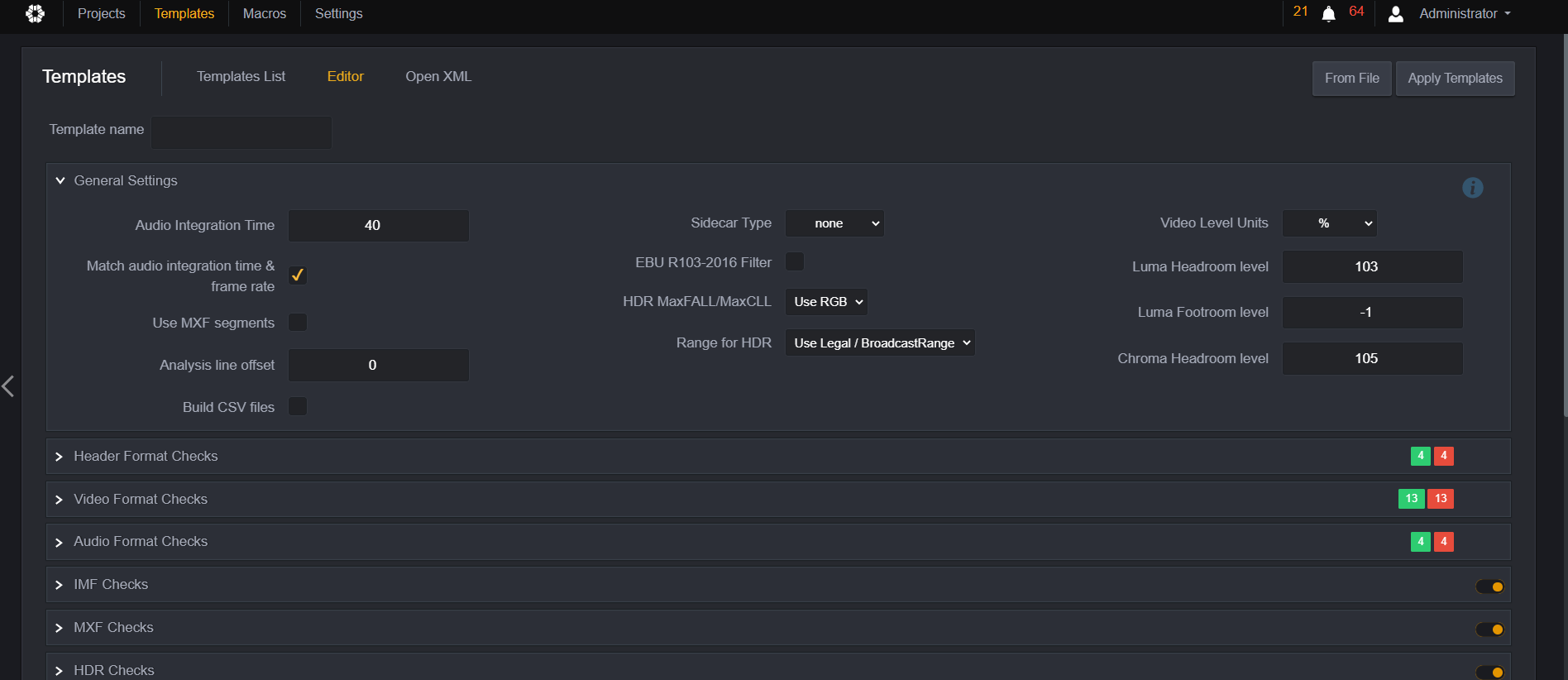The image size is (1568, 680).
Task: Open Macros in top navigation
Action: (x=265, y=14)
